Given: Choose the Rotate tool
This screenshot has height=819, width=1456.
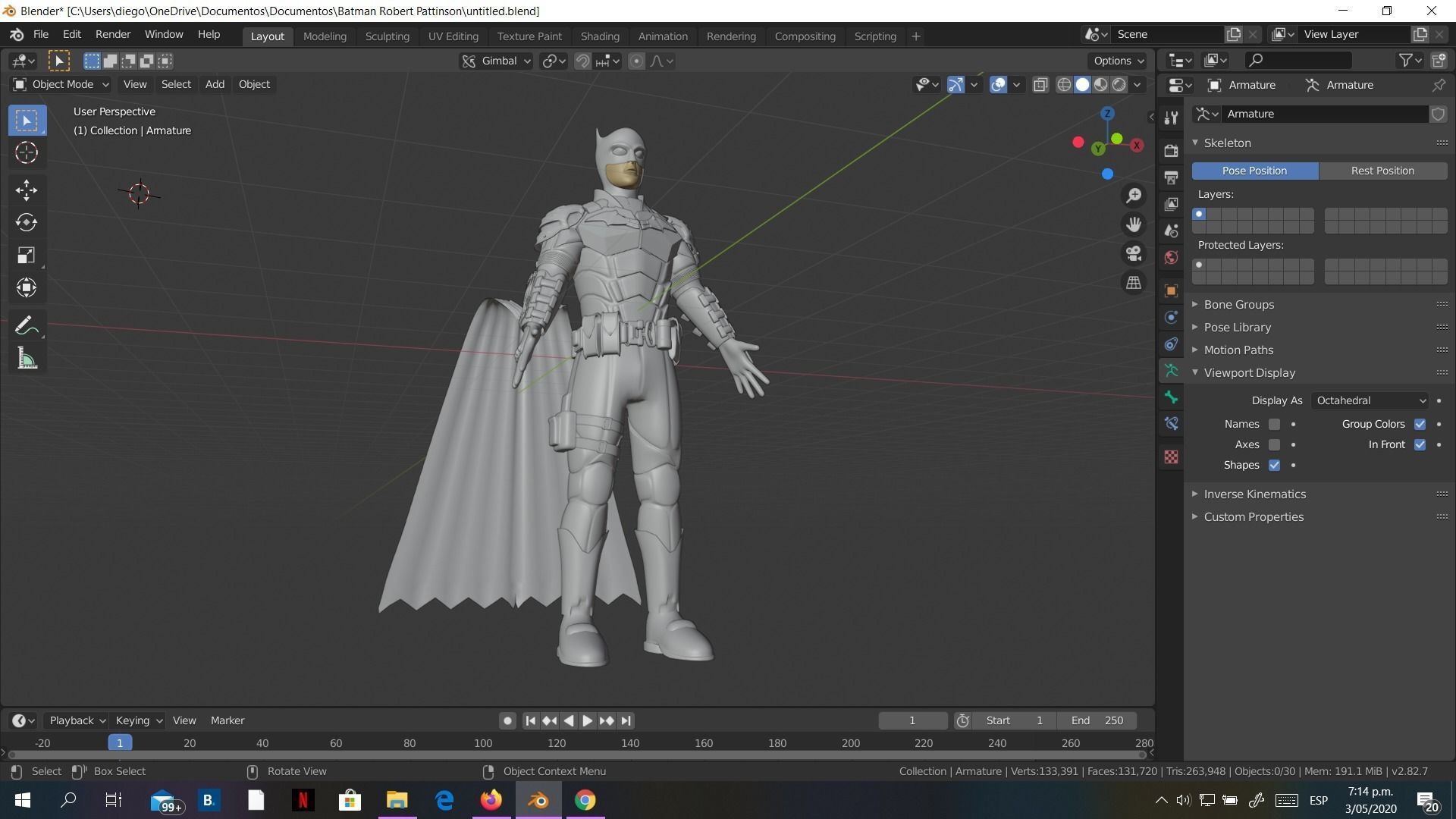Looking at the screenshot, I should pyautogui.click(x=27, y=222).
